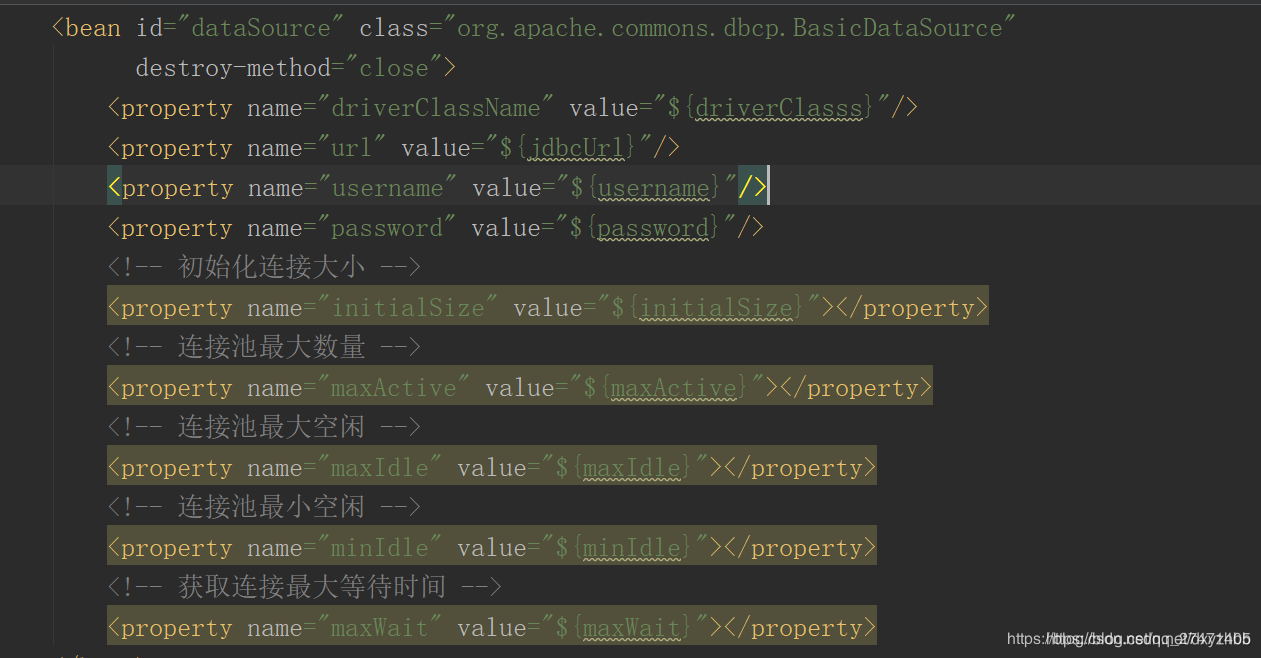Click the name="minIdle" attribute
The height and width of the screenshot is (658, 1261).
pos(345,548)
